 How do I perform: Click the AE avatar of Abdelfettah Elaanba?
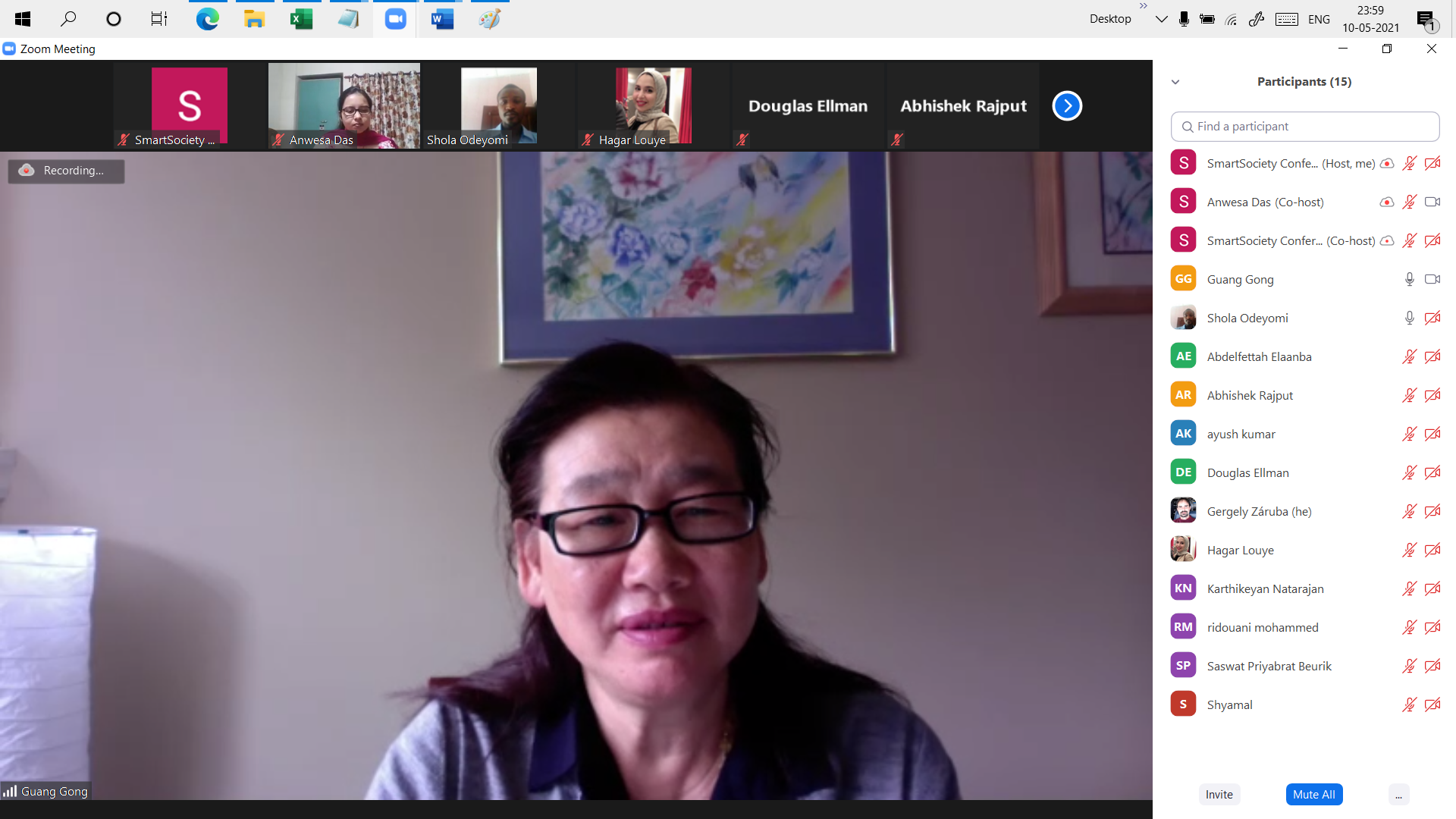pos(1183,356)
